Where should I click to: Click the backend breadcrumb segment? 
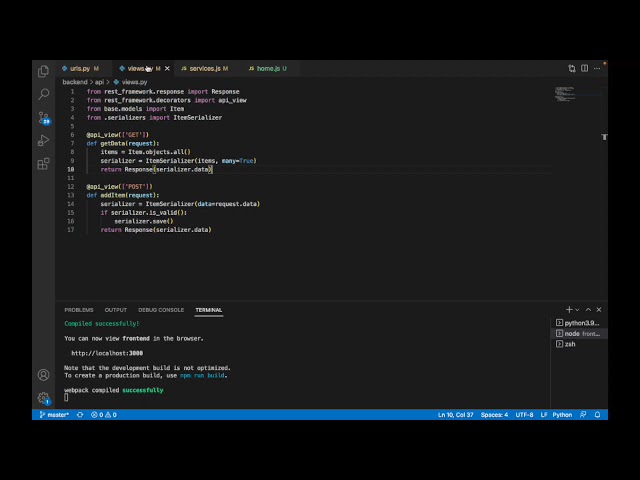point(75,82)
